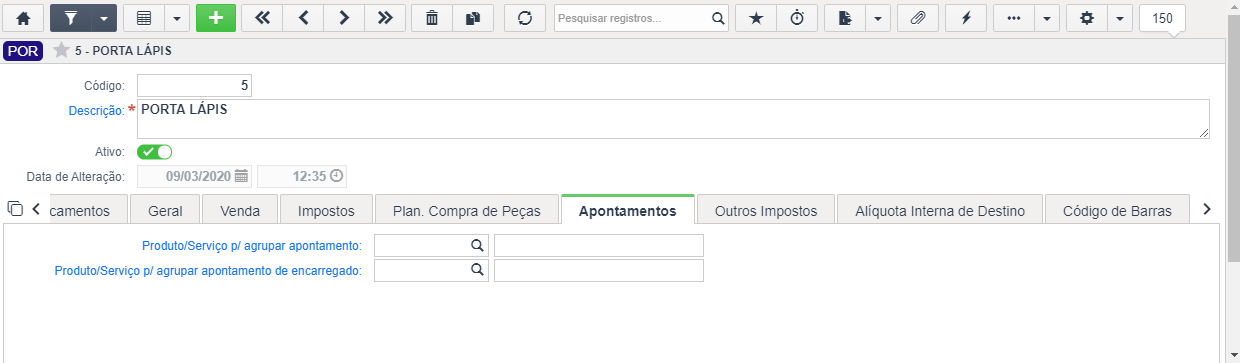Image resolution: width=1240 pixels, height=363 pixels.
Task: Expand the grid view dropdown arrow
Action: pyautogui.click(x=176, y=18)
